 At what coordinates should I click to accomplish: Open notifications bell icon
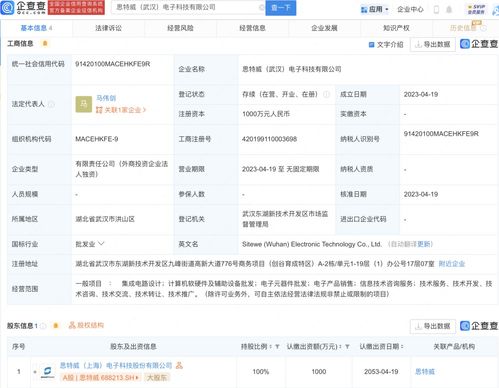(449, 9)
